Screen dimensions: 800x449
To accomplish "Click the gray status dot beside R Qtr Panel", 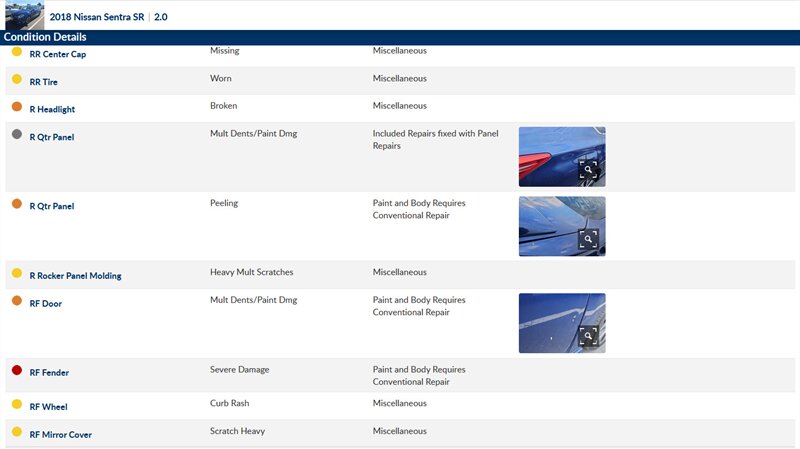I will [x=17, y=135].
